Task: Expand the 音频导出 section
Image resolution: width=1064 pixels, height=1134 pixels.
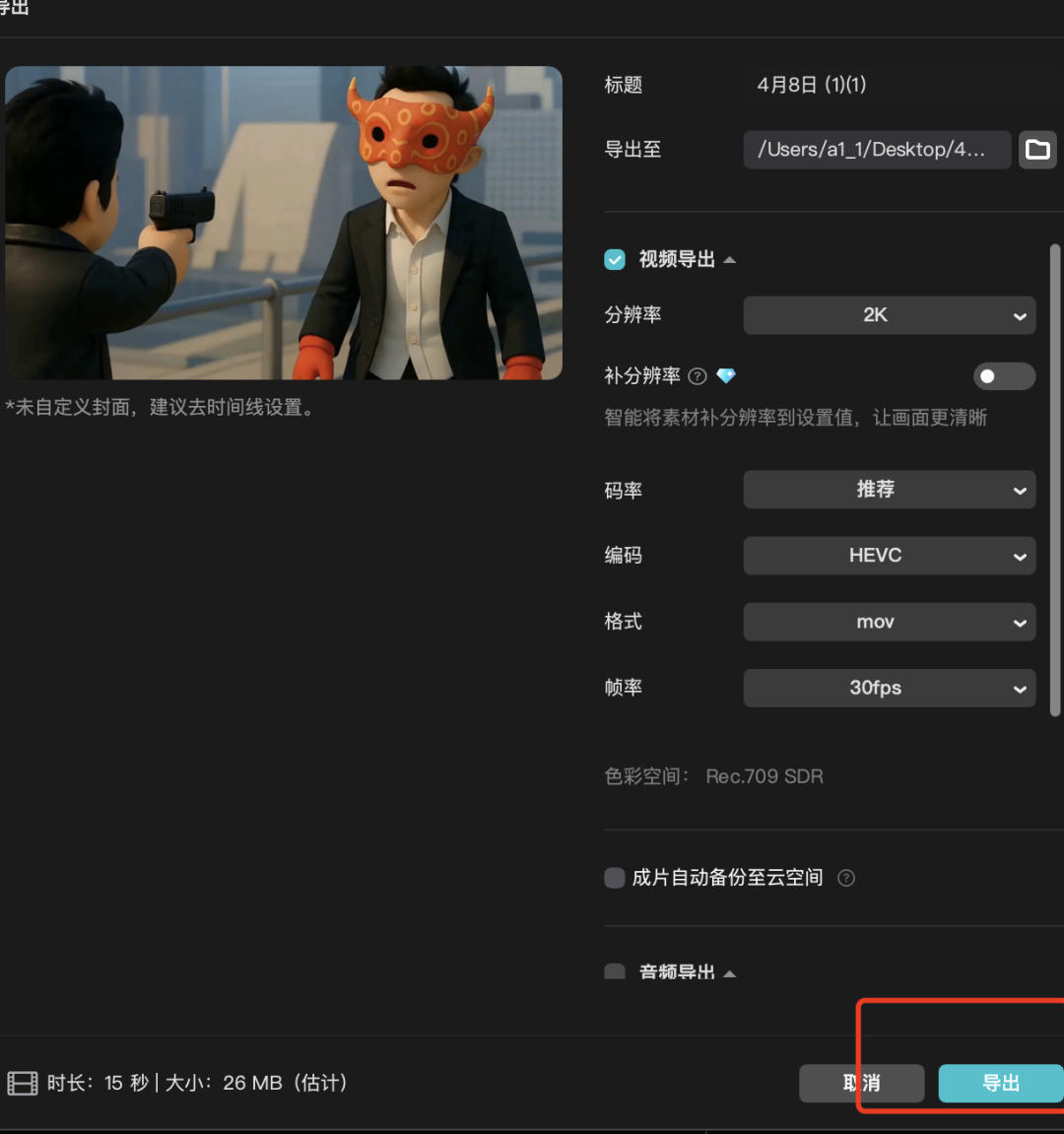Action: pos(729,972)
